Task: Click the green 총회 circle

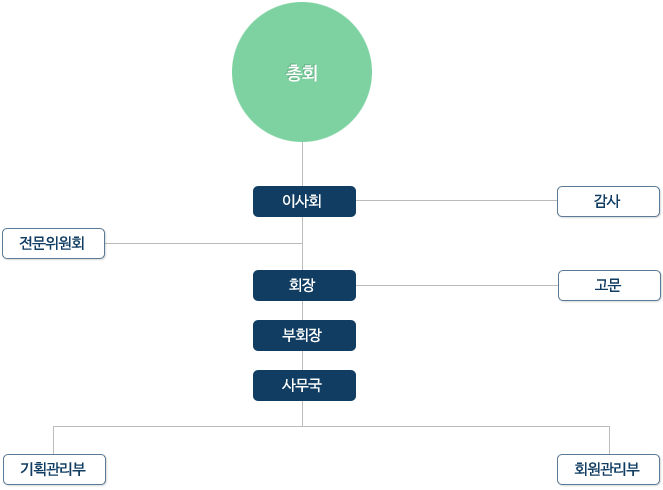Action: (x=302, y=72)
